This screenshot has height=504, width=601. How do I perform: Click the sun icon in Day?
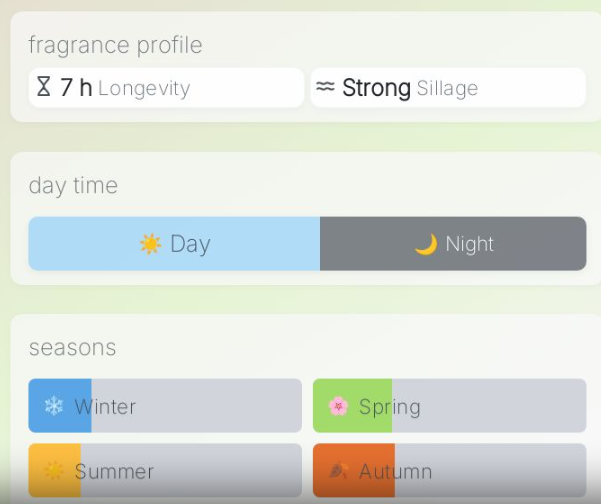[x=150, y=244]
